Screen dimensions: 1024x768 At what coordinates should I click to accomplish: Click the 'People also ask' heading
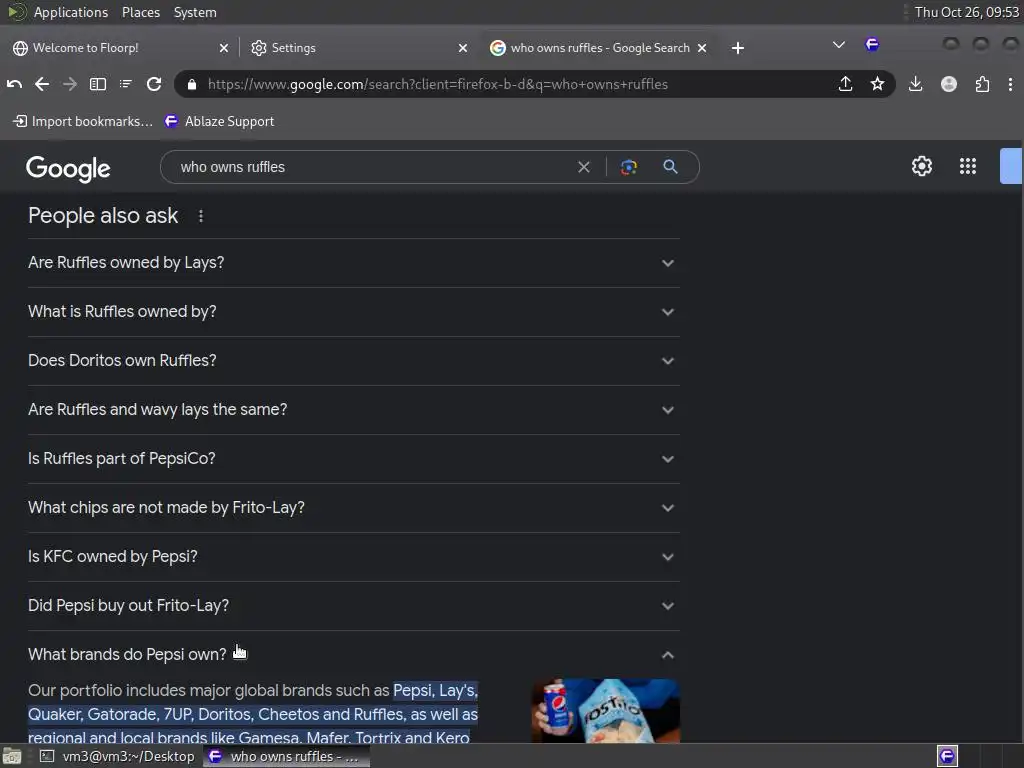pyautogui.click(x=103, y=216)
